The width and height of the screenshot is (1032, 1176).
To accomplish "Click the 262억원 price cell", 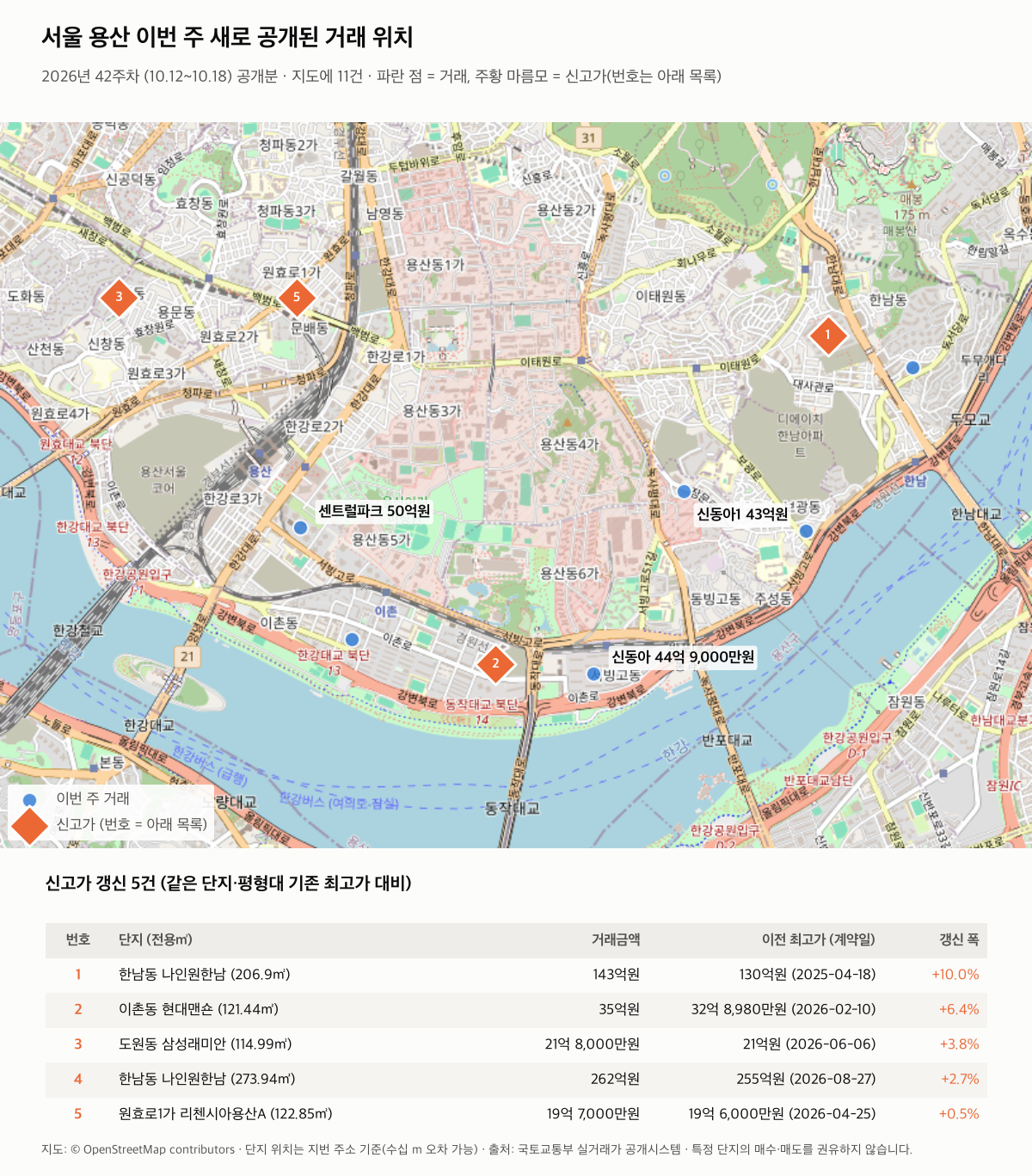I will coord(616,1079).
